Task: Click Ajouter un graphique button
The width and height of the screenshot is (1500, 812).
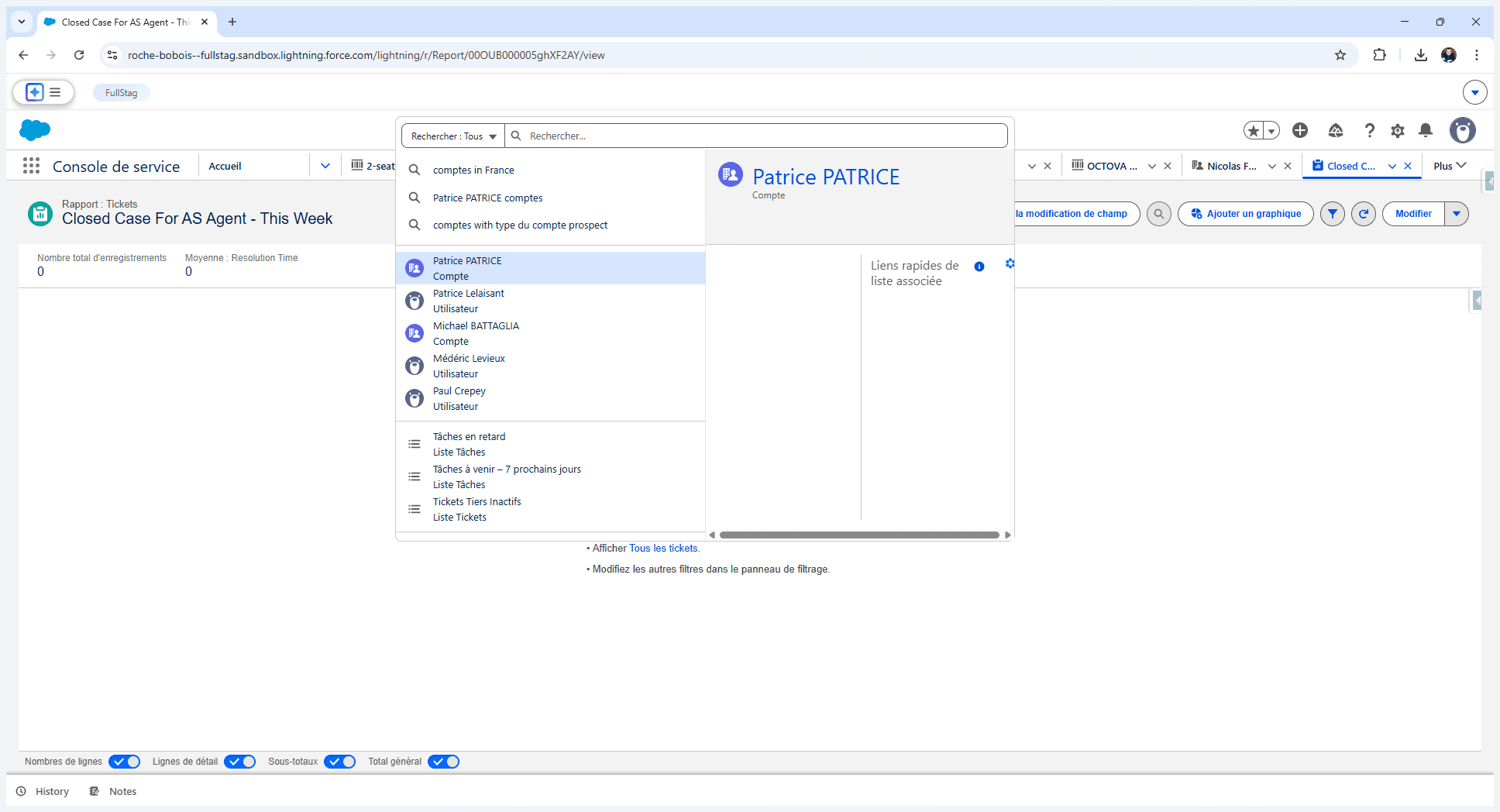Action: point(1246,214)
